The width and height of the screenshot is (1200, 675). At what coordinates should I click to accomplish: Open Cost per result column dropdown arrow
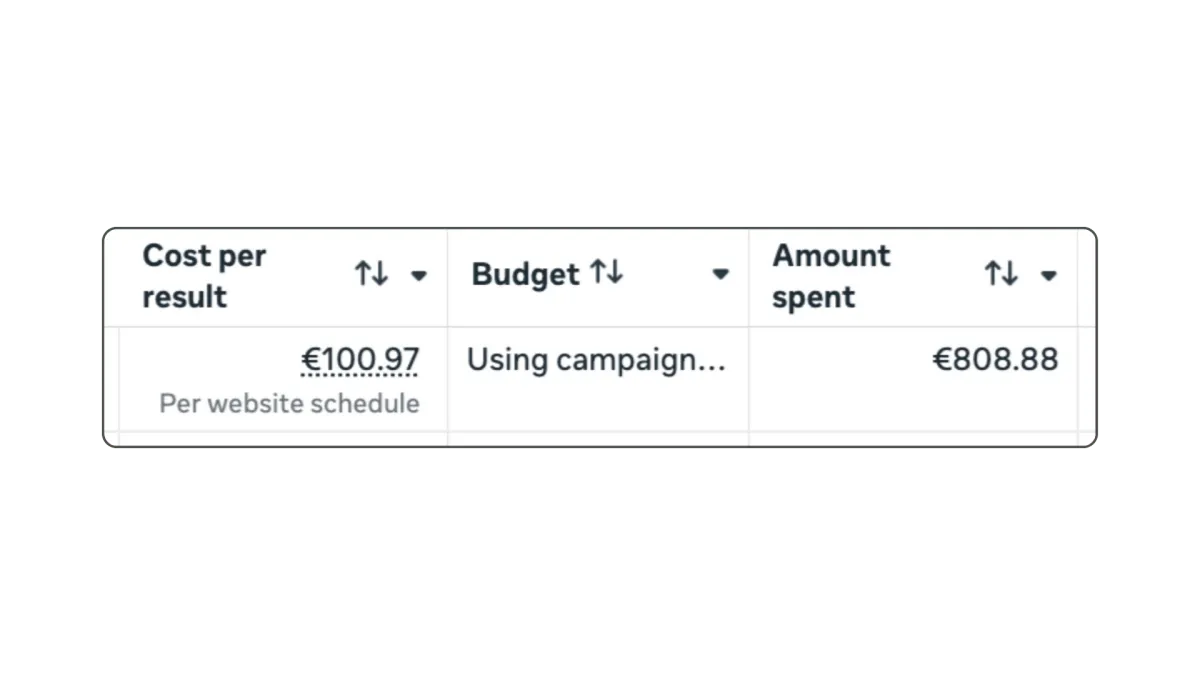pos(419,275)
